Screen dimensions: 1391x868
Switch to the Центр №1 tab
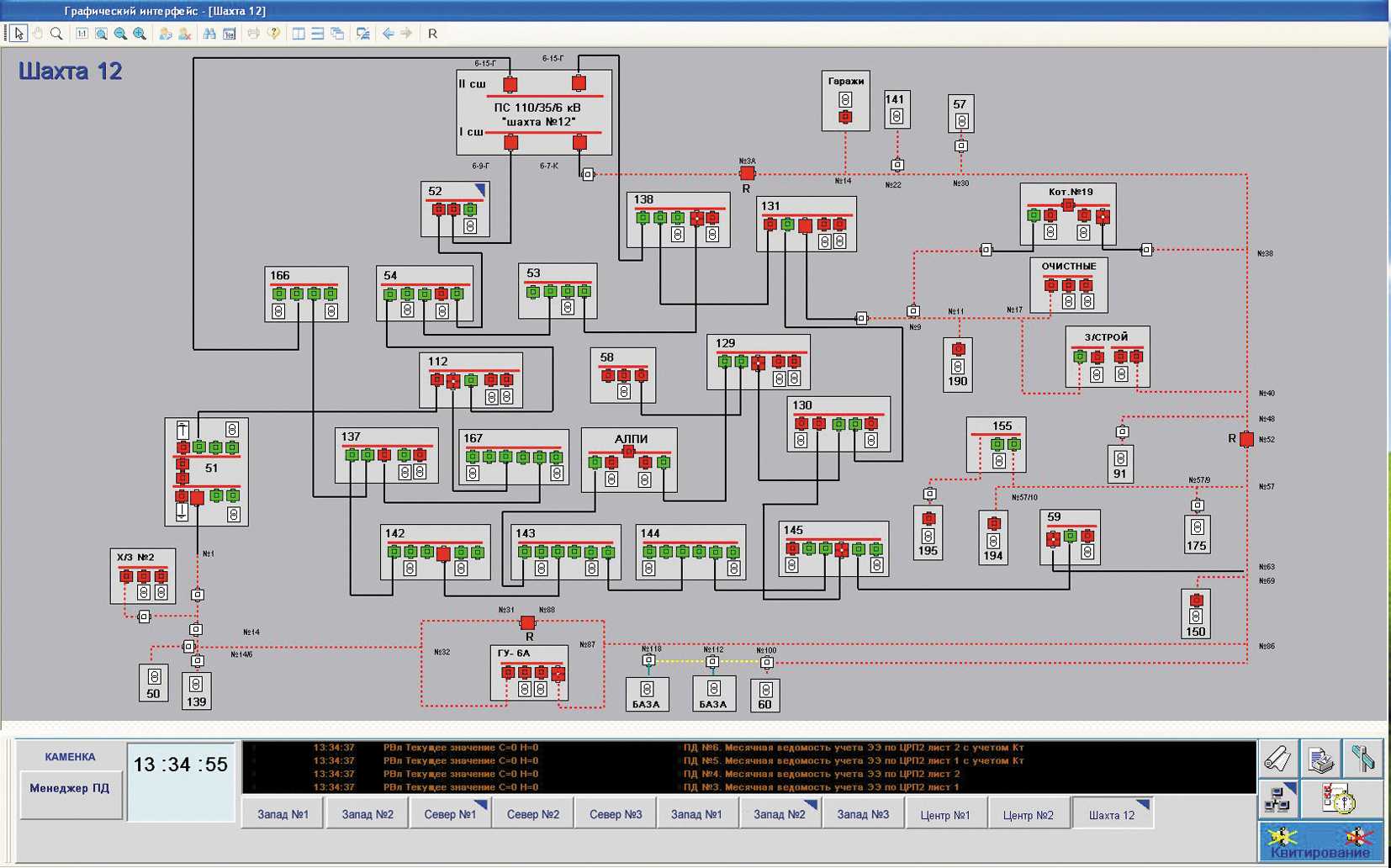[x=944, y=814]
